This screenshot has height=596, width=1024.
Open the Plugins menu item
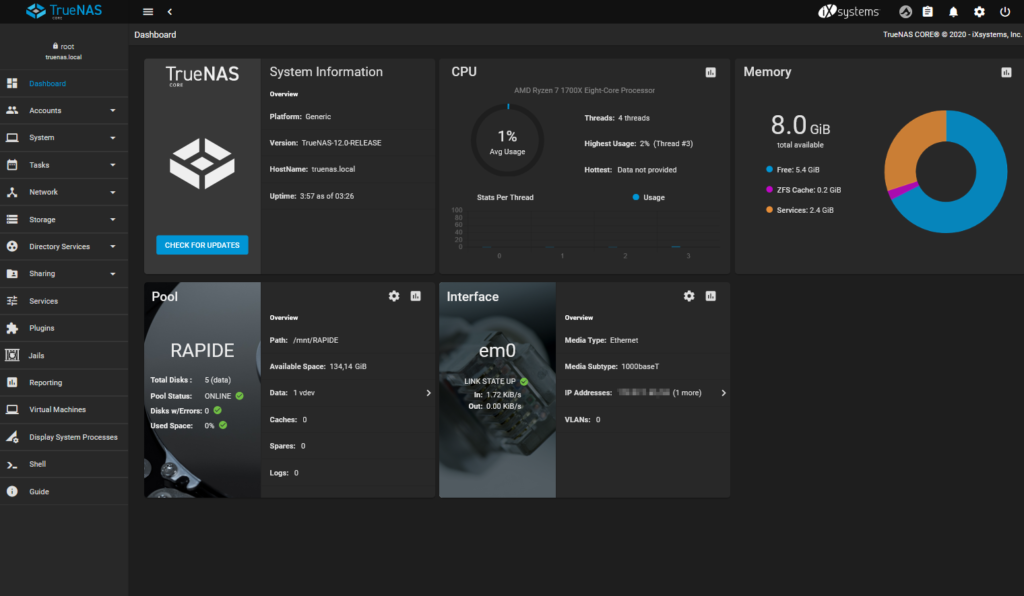coord(64,328)
